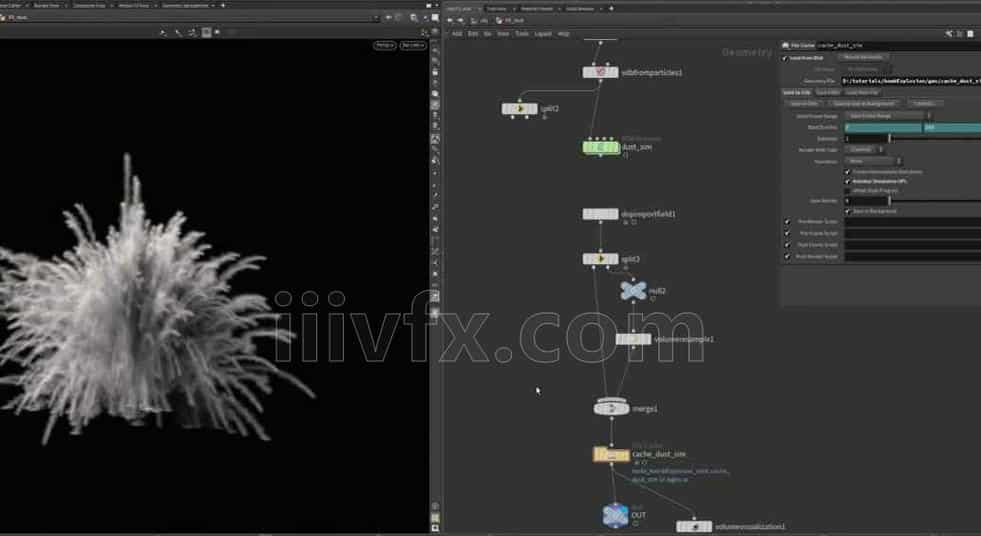Toggle Save in Background checkbox

click(848, 211)
